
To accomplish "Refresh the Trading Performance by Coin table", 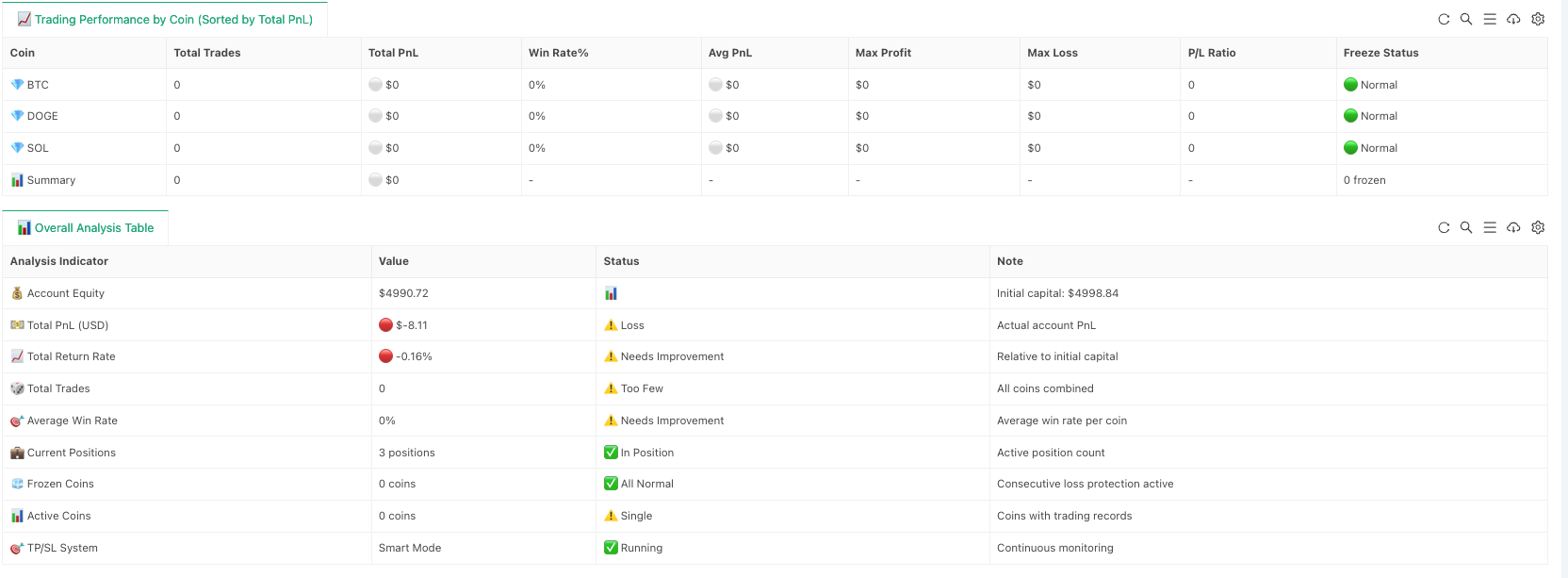I will (1443, 19).
